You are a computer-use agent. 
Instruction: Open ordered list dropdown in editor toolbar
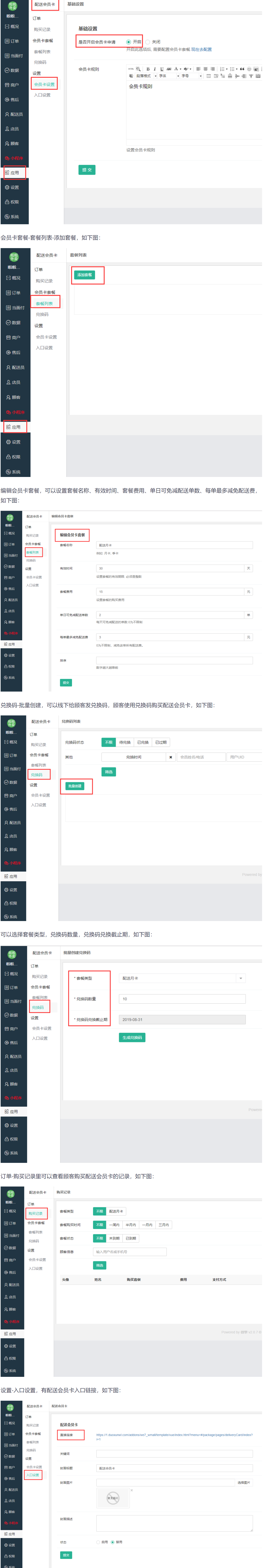tap(227, 69)
